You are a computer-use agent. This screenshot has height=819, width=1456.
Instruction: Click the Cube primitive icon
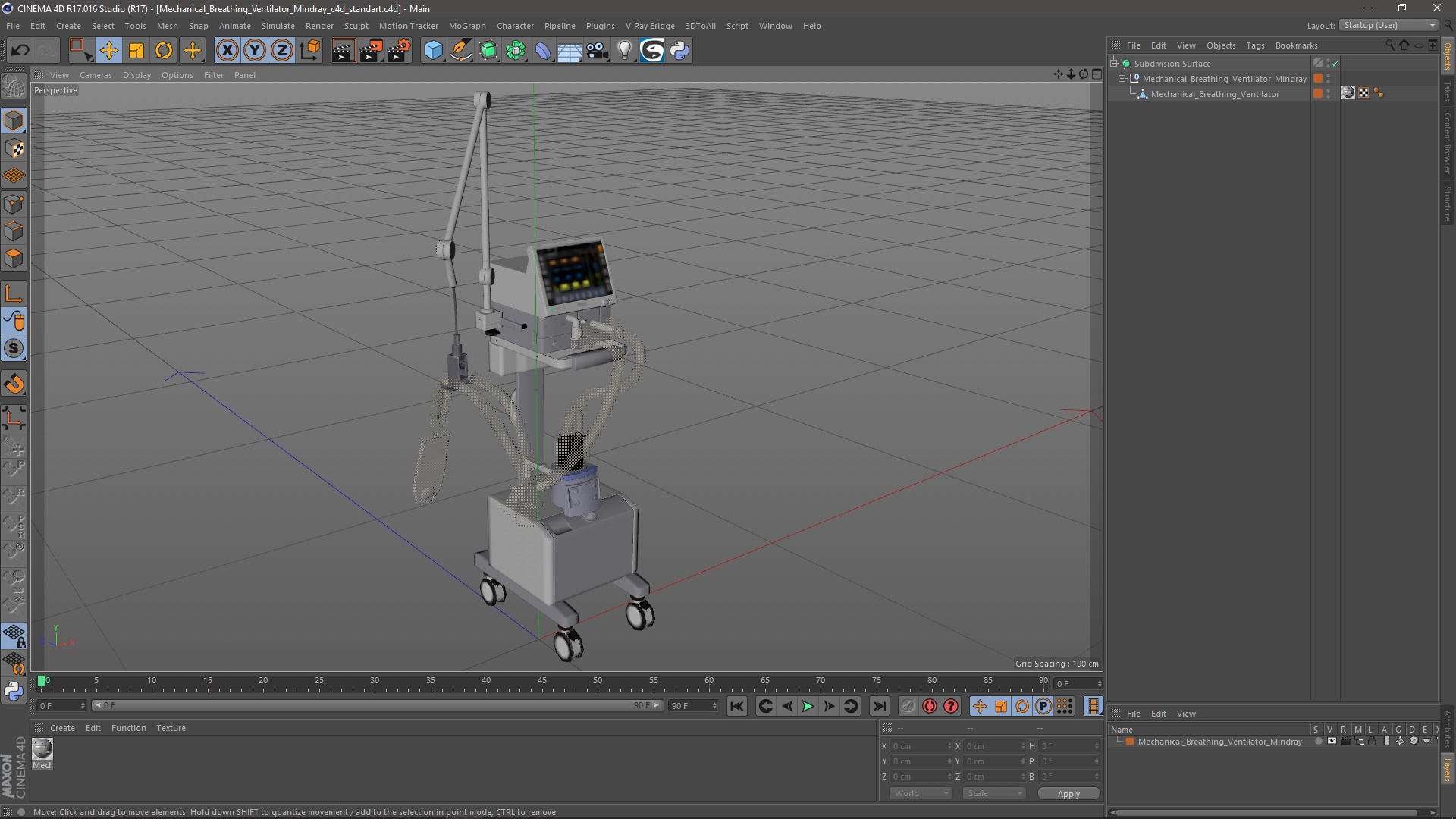point(433,51)
